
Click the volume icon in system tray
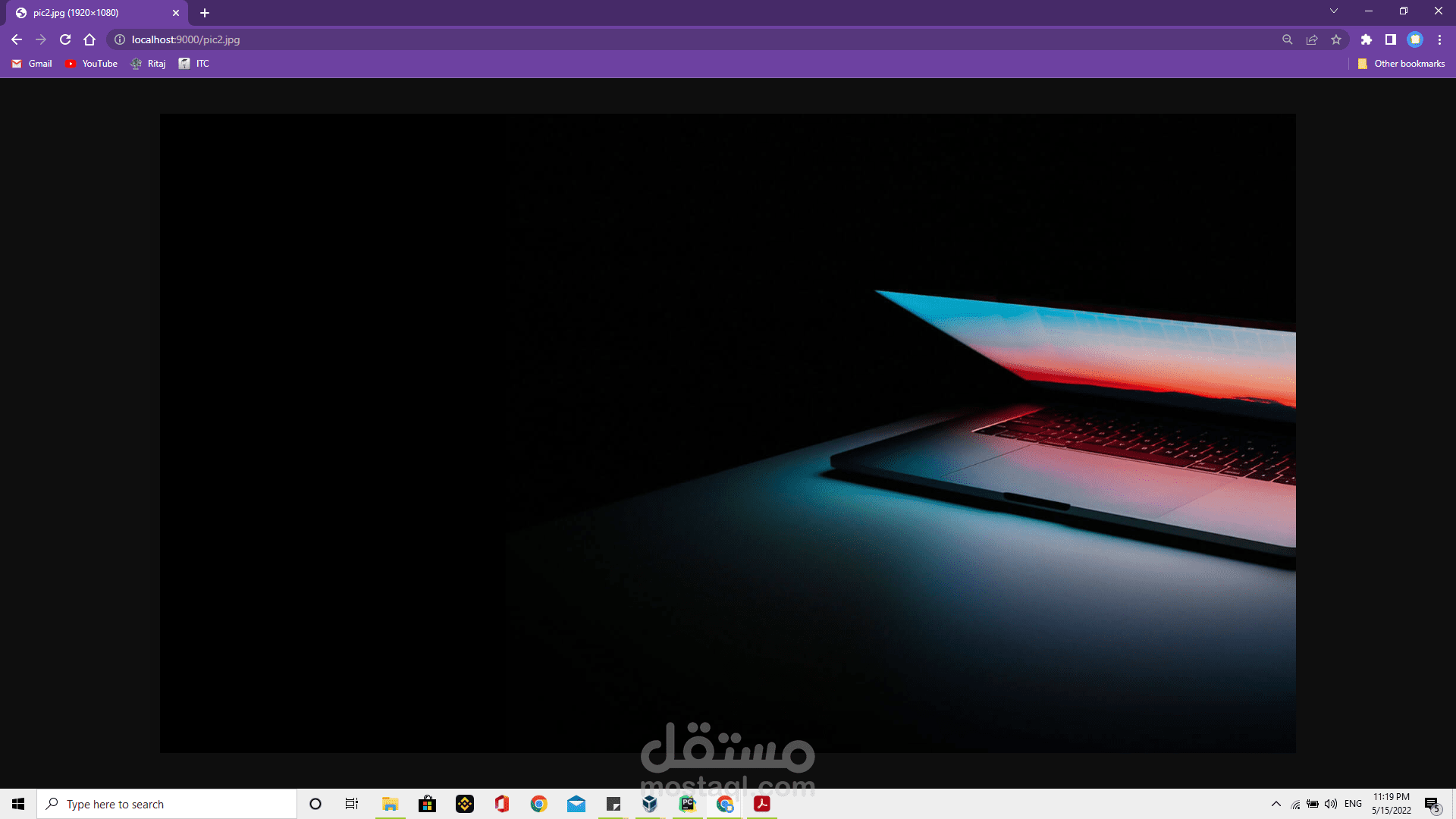(1331, 804)
